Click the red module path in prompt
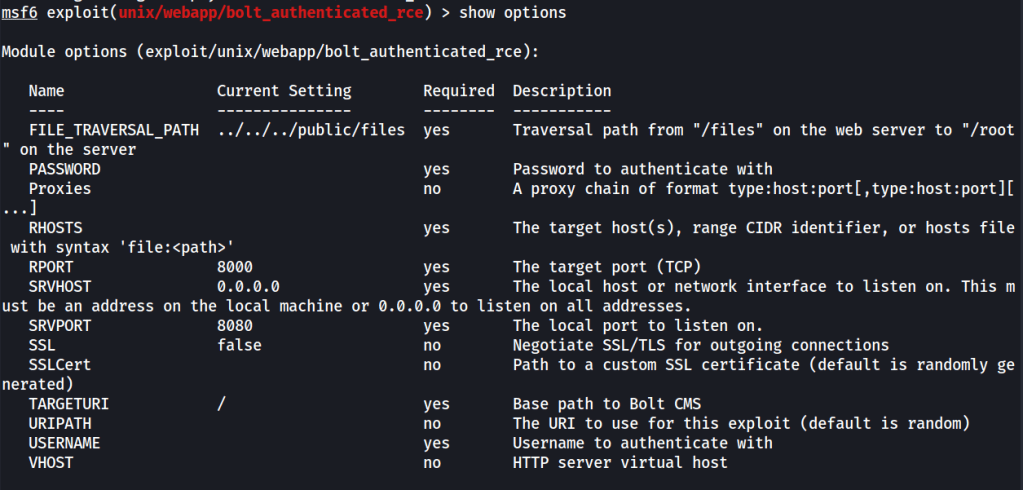Viewport: 1023px width, 490px height. (249, 13)
